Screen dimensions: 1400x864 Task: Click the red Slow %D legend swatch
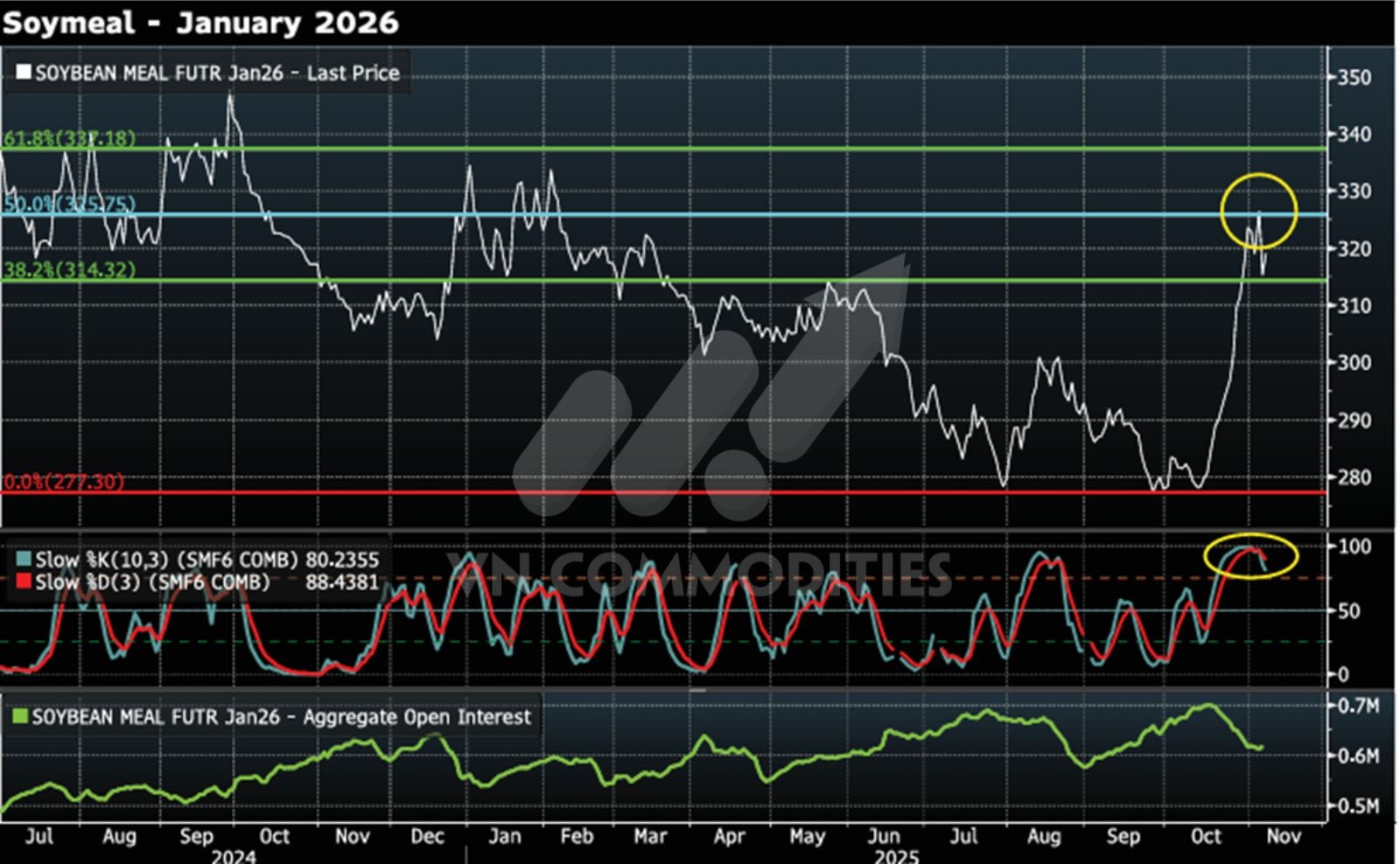click(x=24, y=582)
